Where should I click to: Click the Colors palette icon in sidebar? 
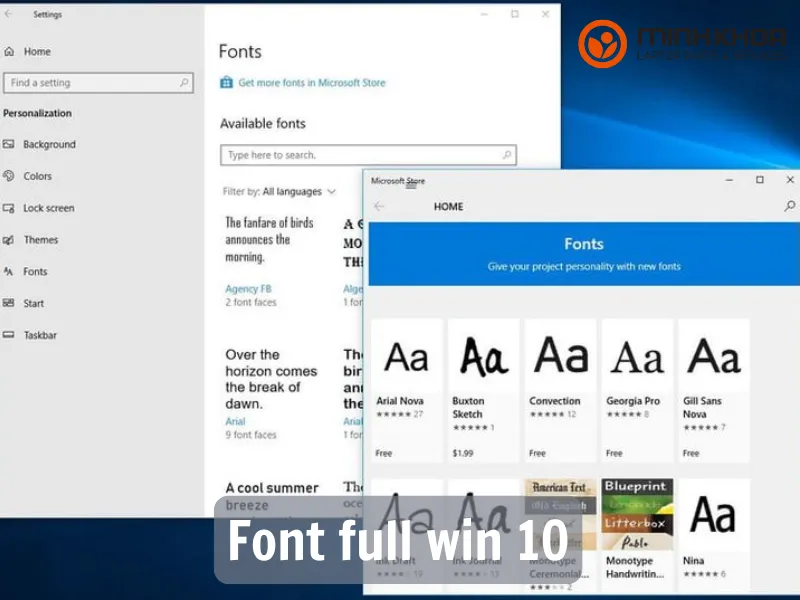click(8, 176)
